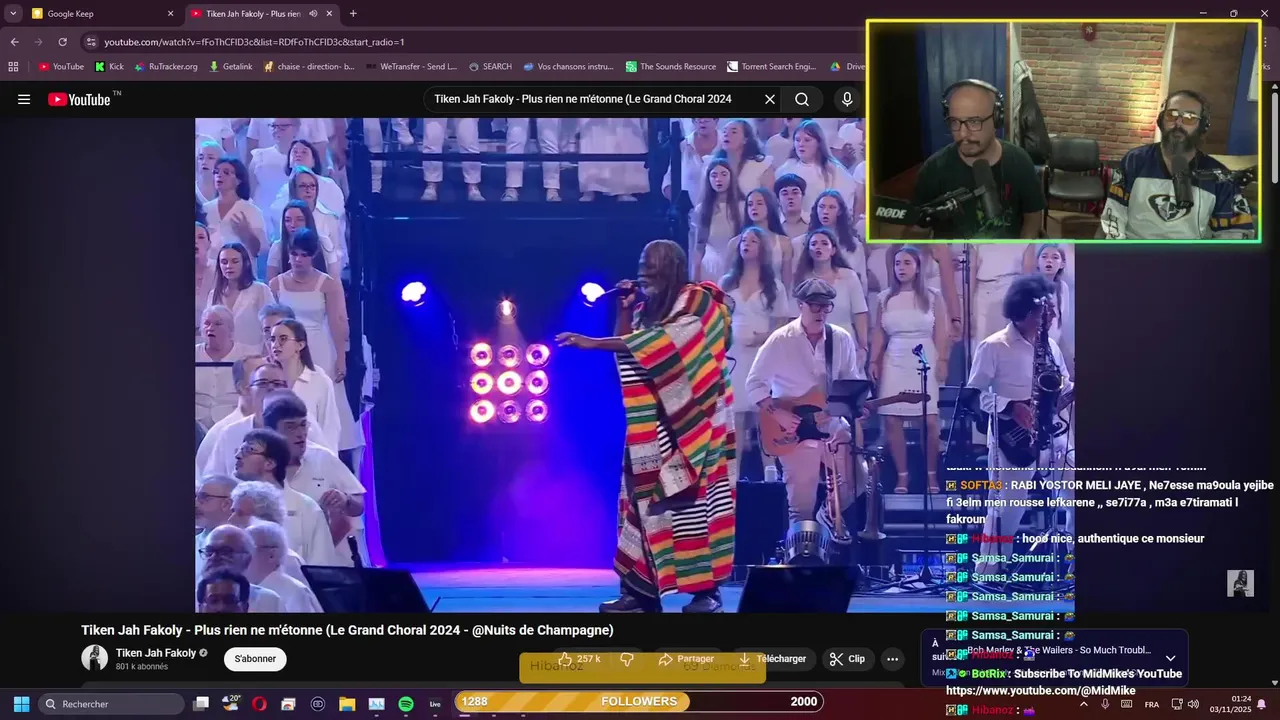Open the clock and date in taskbar
The height and width of the screenshot is (720, 1280).
tap(1230, 704)
